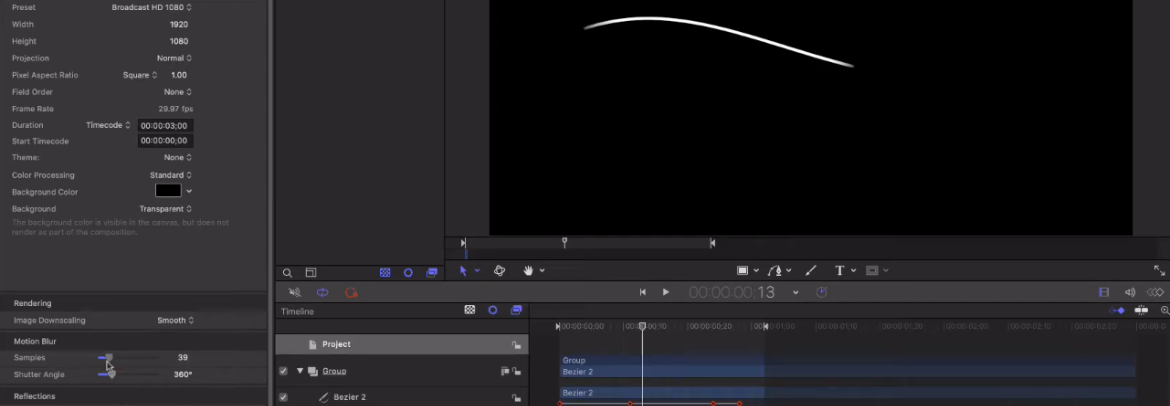Click the mini-timeline playhead under canvas
1170x406 pixels.
coord(564,243)
